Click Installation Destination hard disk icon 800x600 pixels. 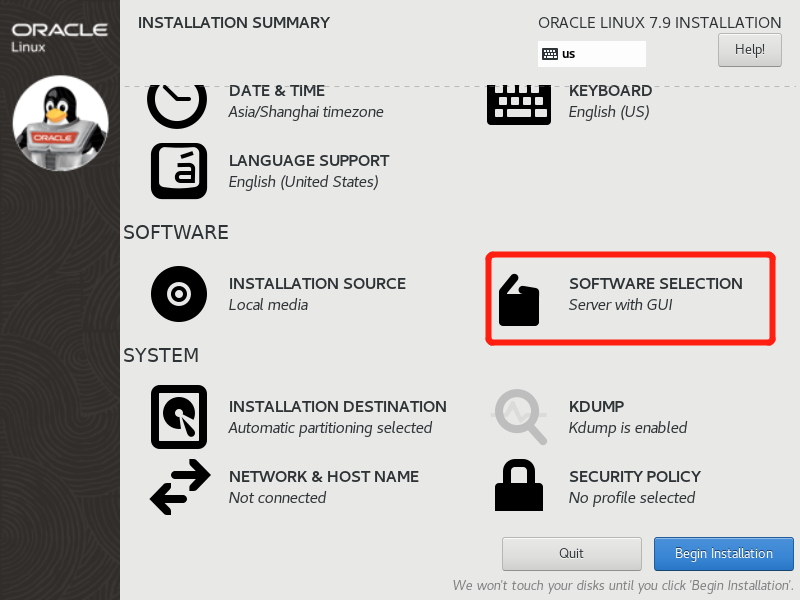[179, 417]
